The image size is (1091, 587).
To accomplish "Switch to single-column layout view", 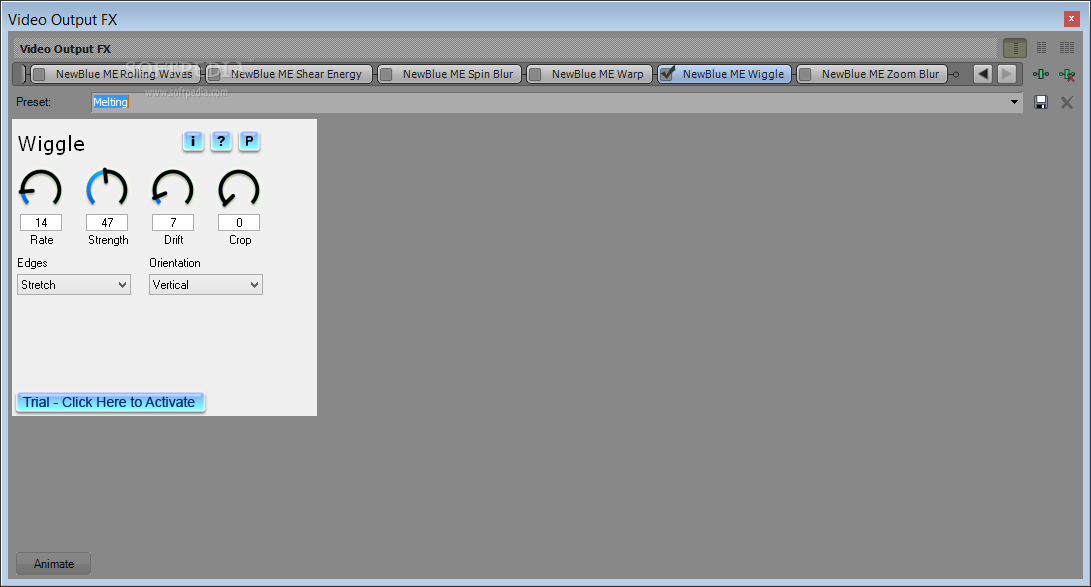I will click(x=1014, y=48).
